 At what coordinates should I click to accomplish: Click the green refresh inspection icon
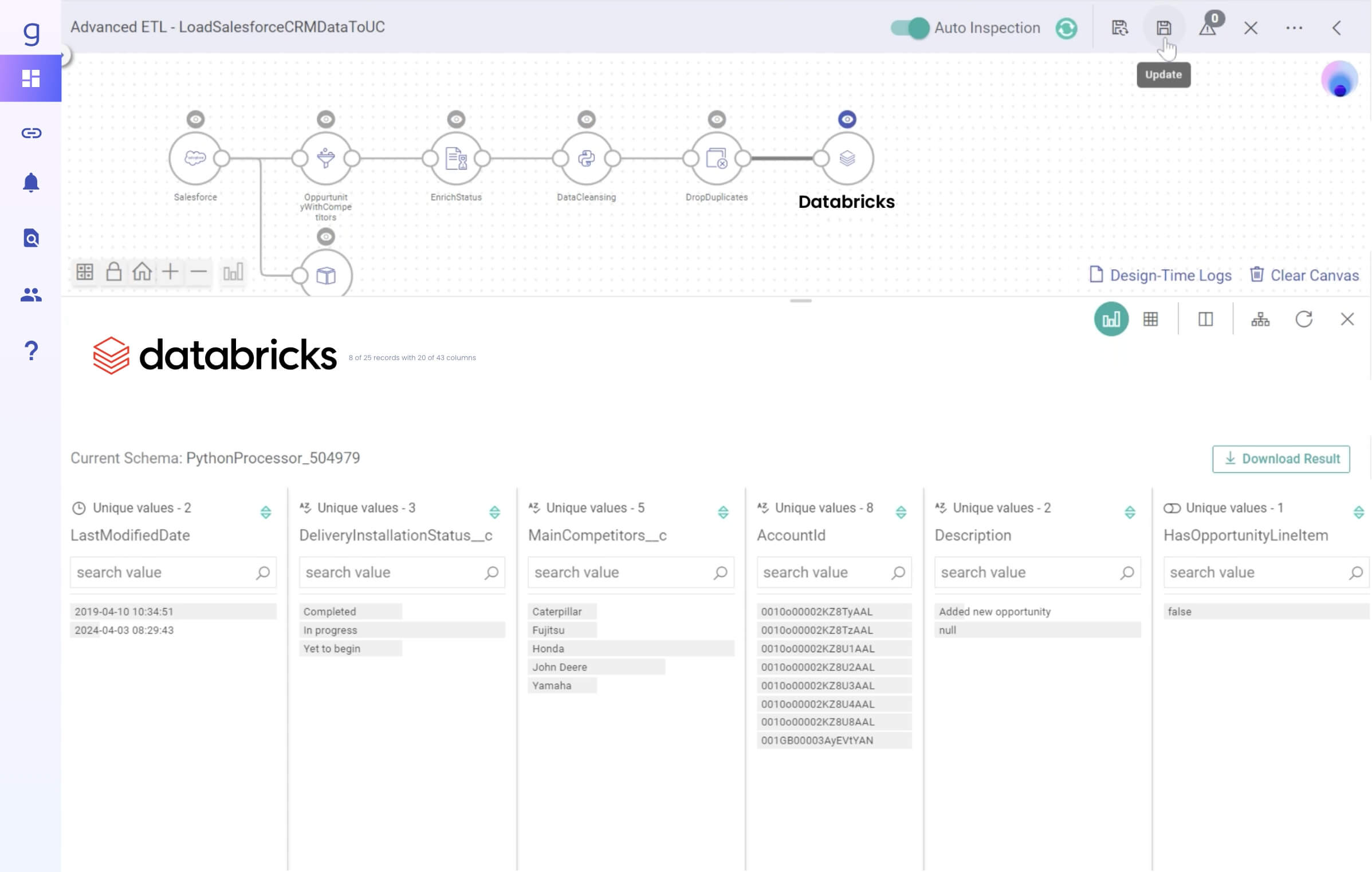pyautogui.click(x=1066, y=28)
